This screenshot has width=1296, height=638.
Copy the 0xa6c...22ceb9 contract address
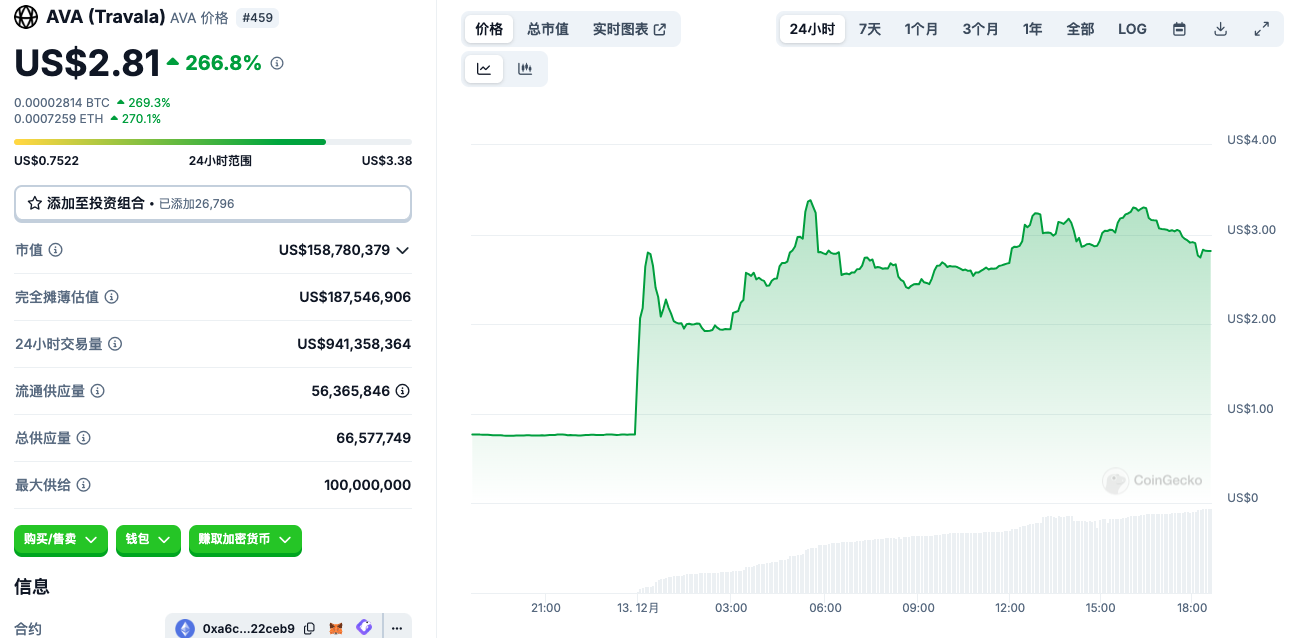[310, 628]
